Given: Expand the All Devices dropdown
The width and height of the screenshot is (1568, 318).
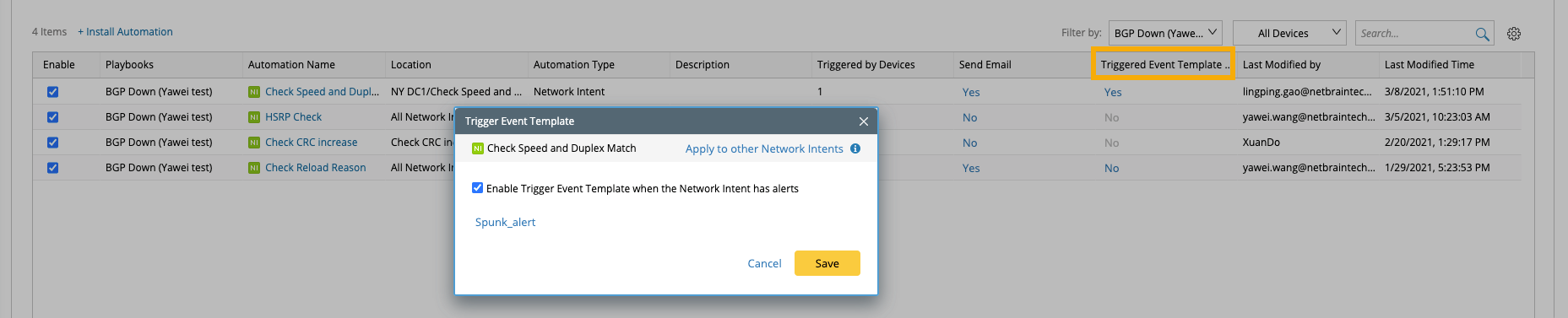Looking at the screenshot, I should point(1289,33).
